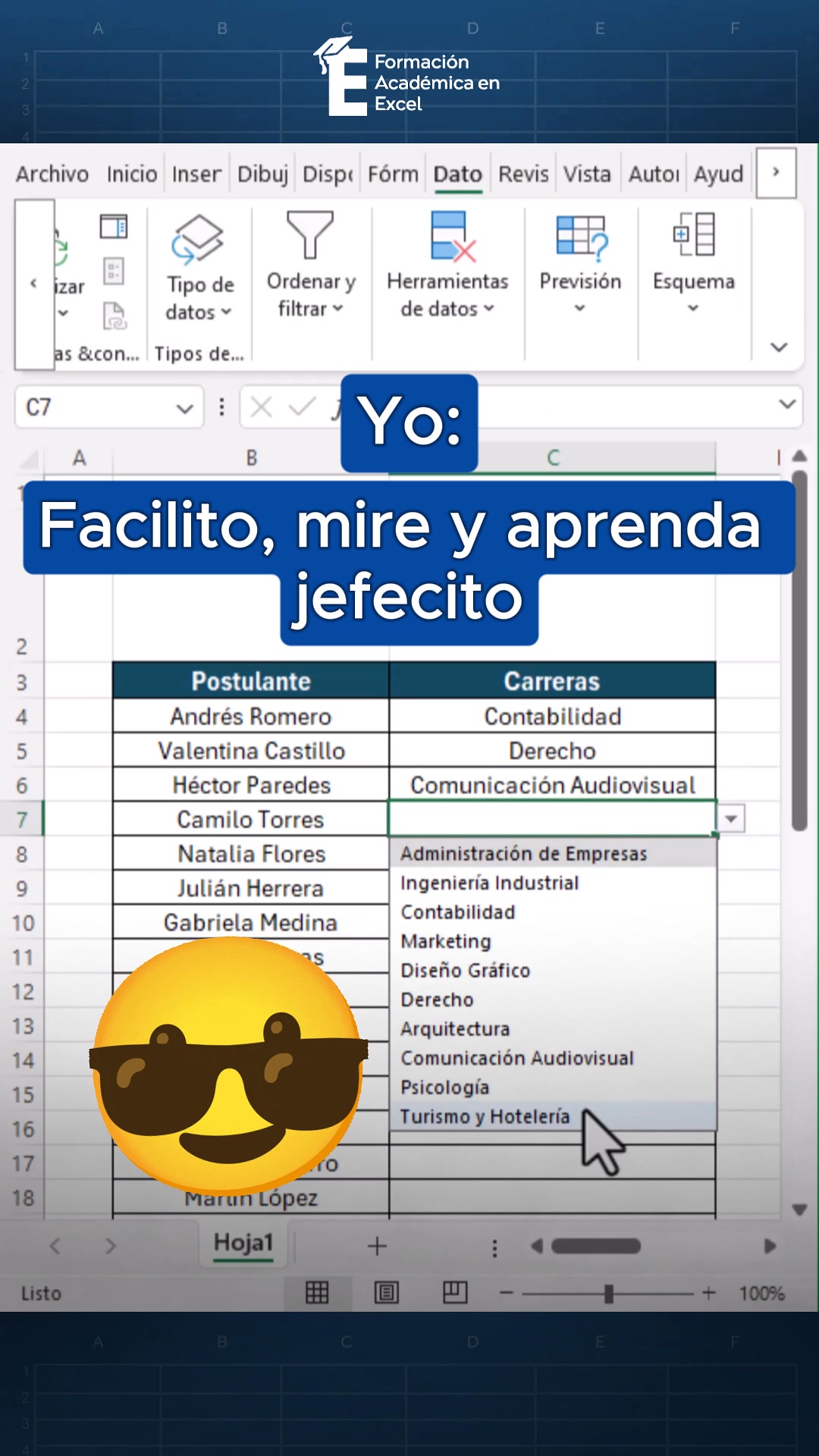Click the 100% zoom level
This screenshot has height=1456, width=819.
coord(762,1293)
